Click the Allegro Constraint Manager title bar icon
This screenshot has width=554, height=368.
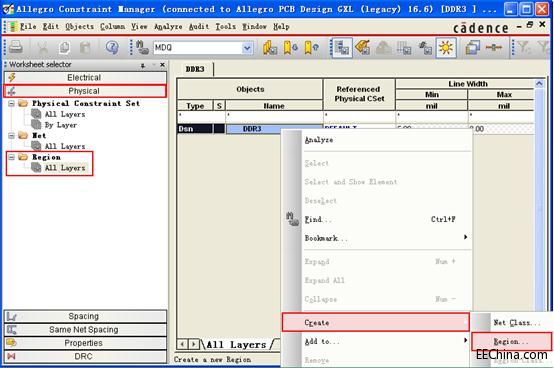coord(8,9)
